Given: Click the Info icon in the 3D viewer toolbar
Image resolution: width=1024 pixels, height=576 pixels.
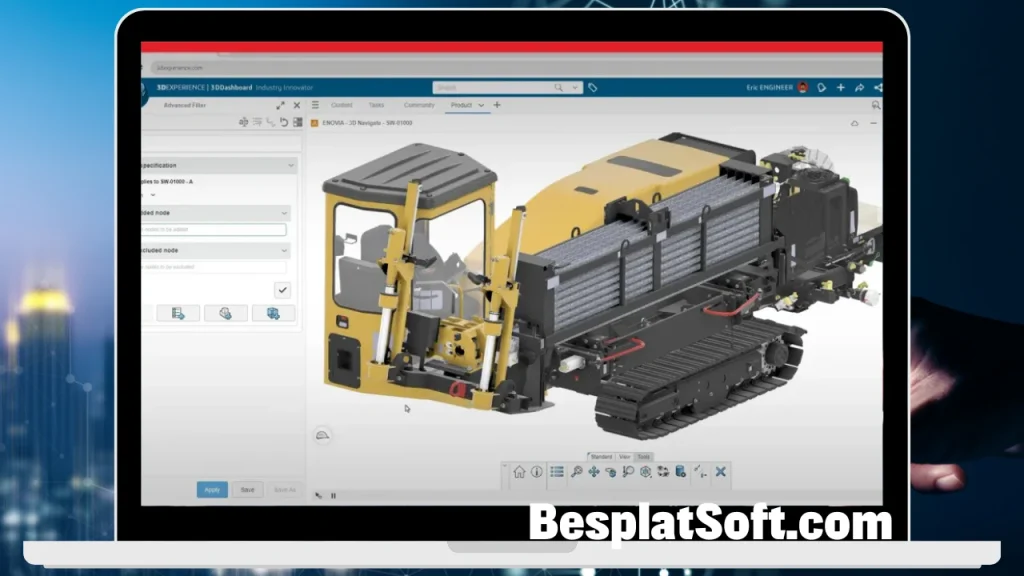Looking at the screenshot, I should (536, 470).
